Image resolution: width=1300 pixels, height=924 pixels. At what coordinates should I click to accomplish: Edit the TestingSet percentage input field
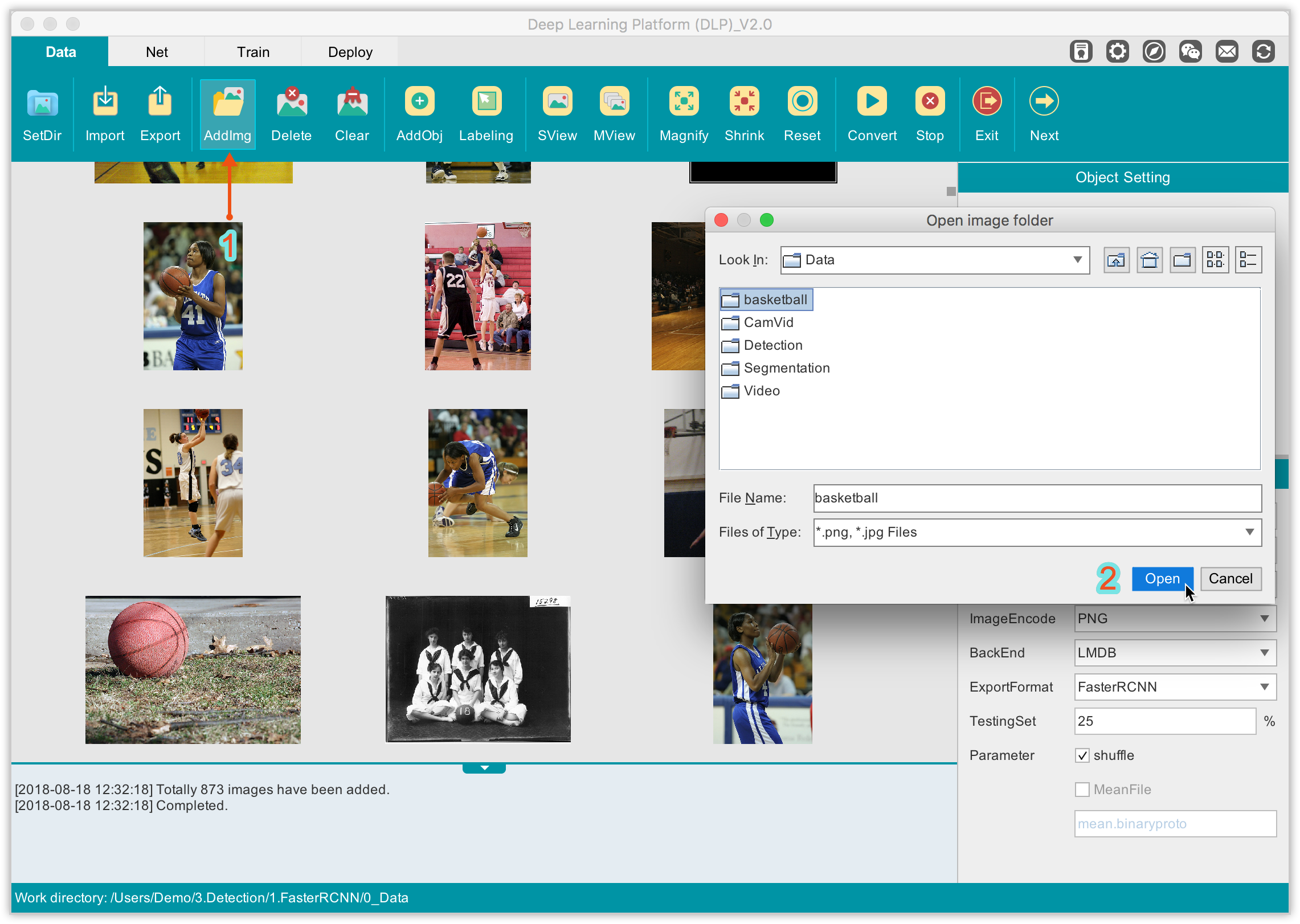1166,721
